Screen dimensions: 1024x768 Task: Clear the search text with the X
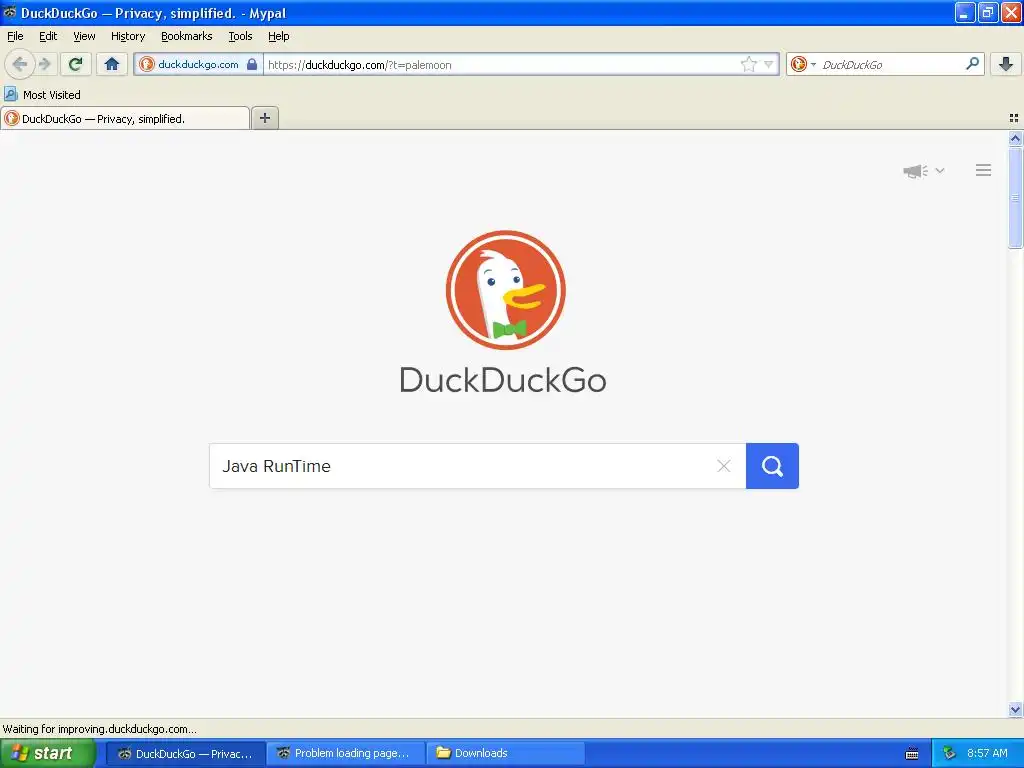(x=724, y=466)
